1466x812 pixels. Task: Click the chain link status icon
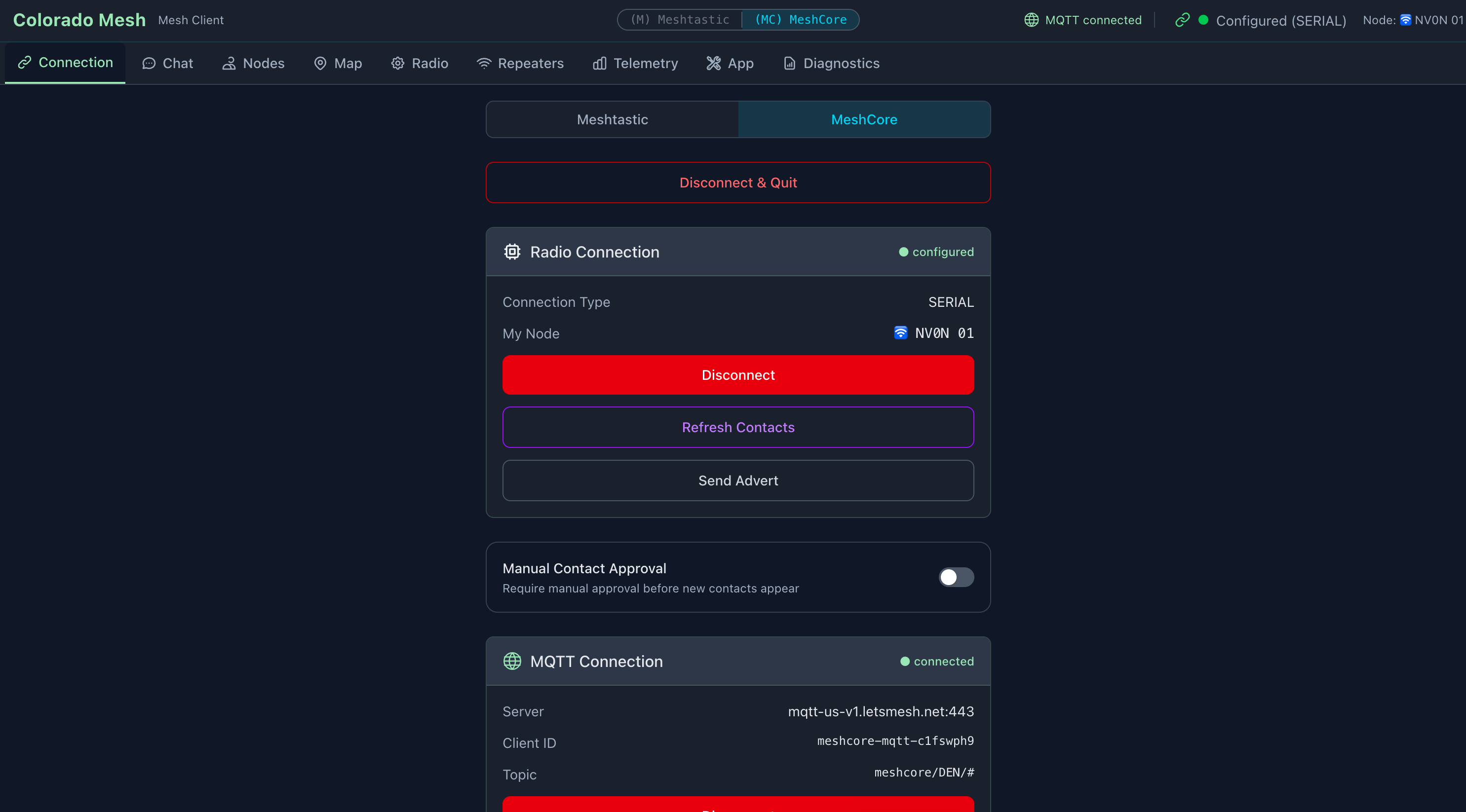(x=1182, y=20)
